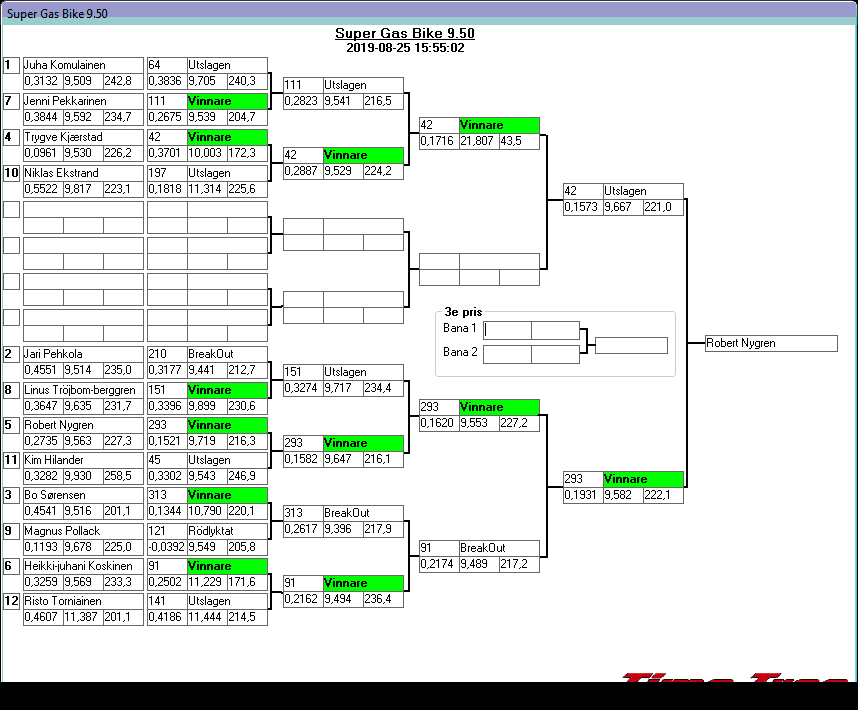The width and height of the screenshot is (858, 710).
Task: Click the Bana 1 first input field
Action: pyautogui.click(x=507, y=330)
